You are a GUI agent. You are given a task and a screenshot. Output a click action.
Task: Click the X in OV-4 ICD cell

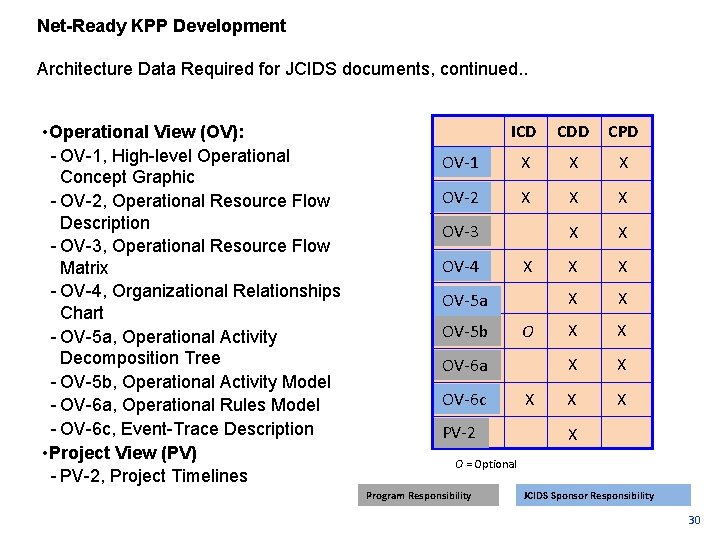tap(528, 266)
